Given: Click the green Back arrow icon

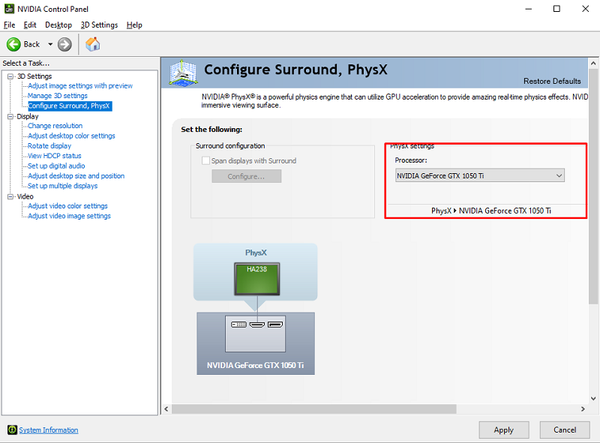Looking at the screenshot, I should (13, 44).
